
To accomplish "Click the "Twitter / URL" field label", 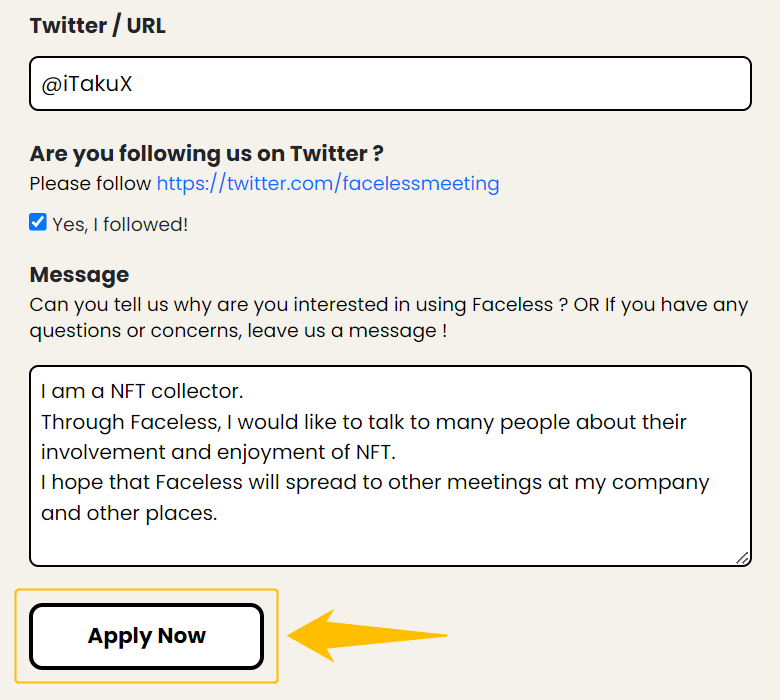I will 98,26.
